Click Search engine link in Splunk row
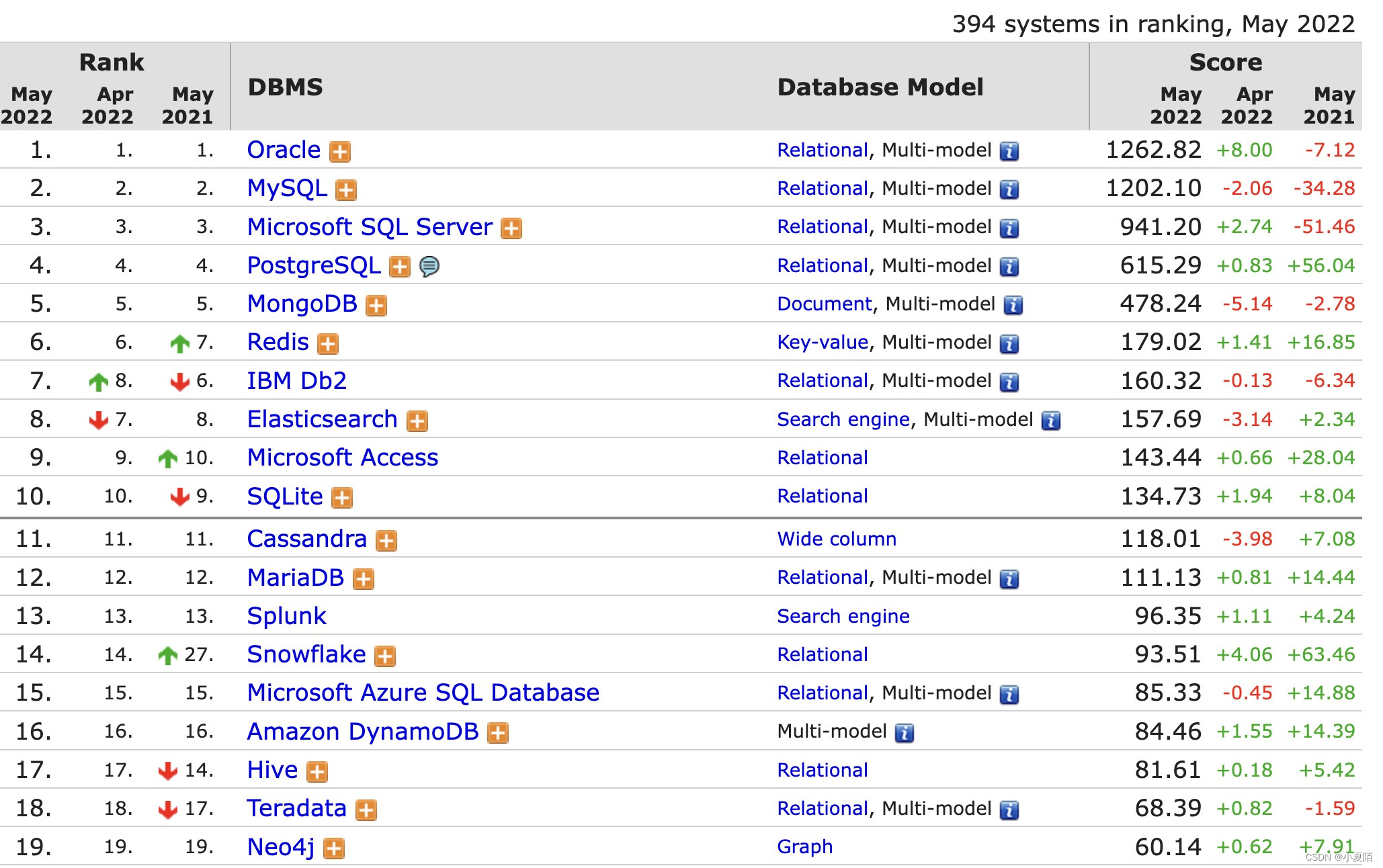 pos(843,616)
